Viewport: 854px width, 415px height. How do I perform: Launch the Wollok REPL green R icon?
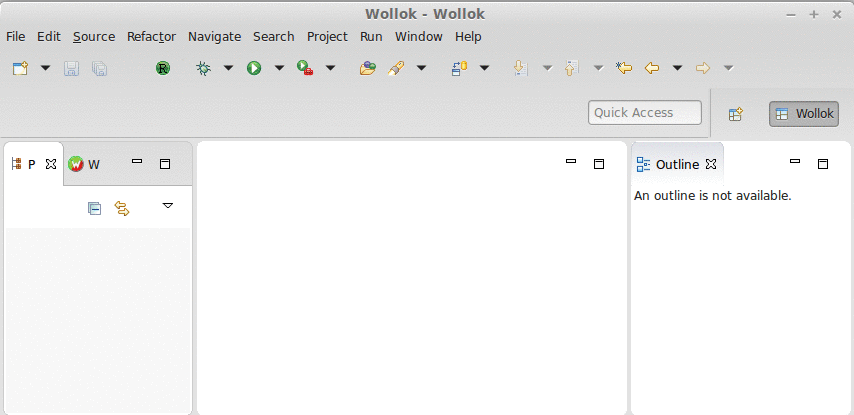[x=163, y=68]
